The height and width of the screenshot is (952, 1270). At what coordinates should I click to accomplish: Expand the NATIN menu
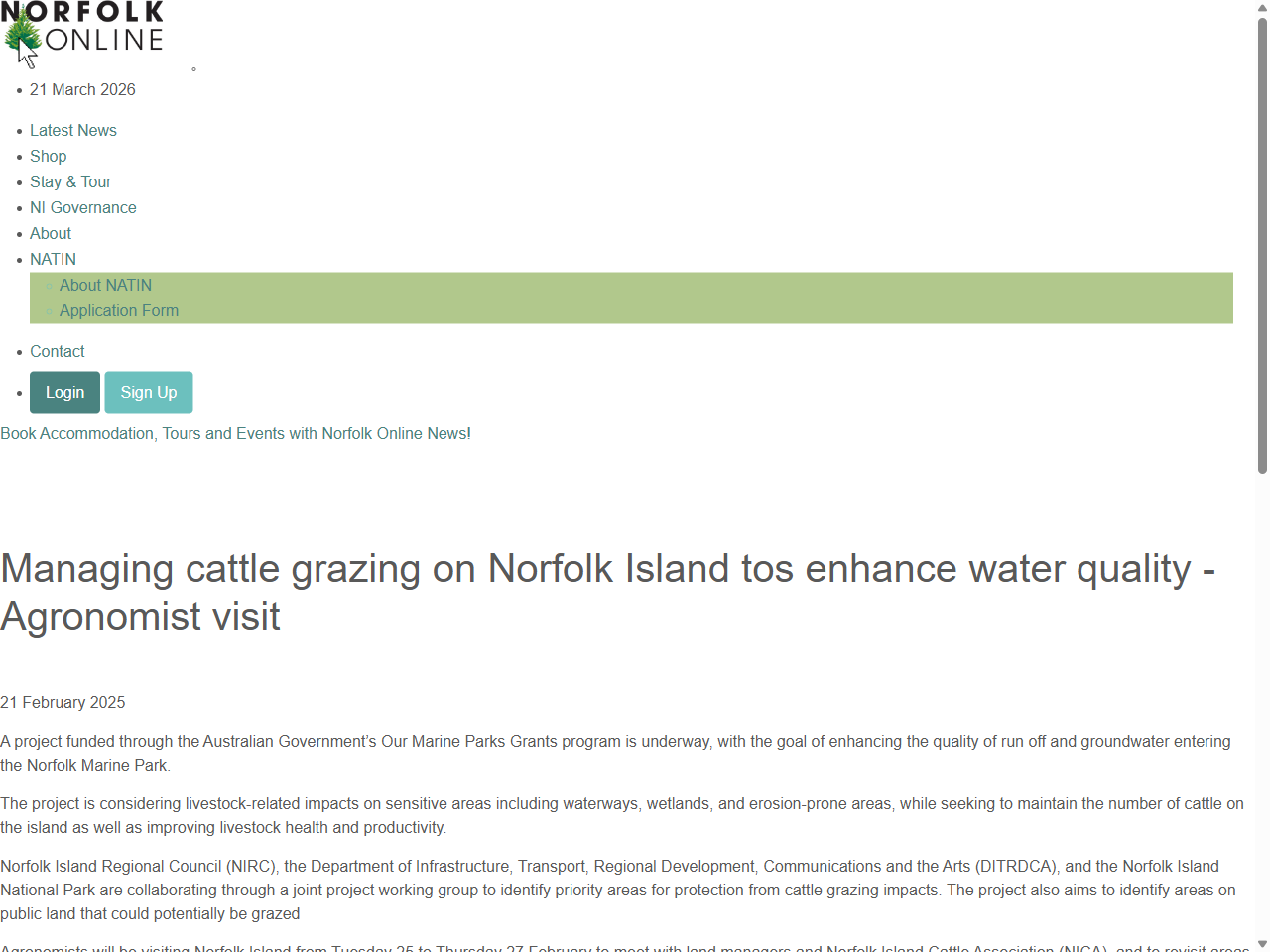click(53, 259)
